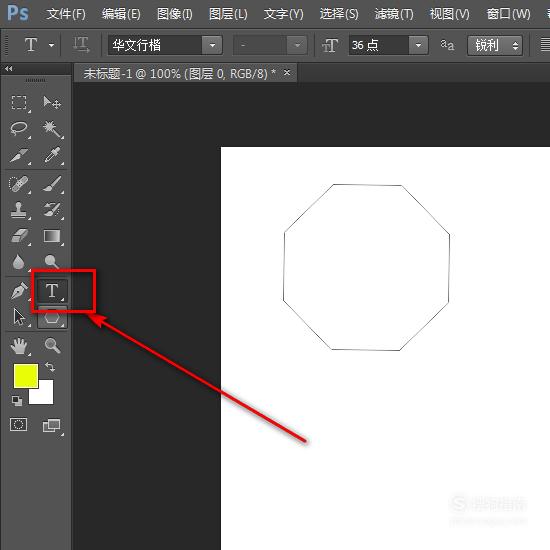Select the Pen tool
Image resolution: width=550 pixels, height=550 pixels.
[19, 291]
